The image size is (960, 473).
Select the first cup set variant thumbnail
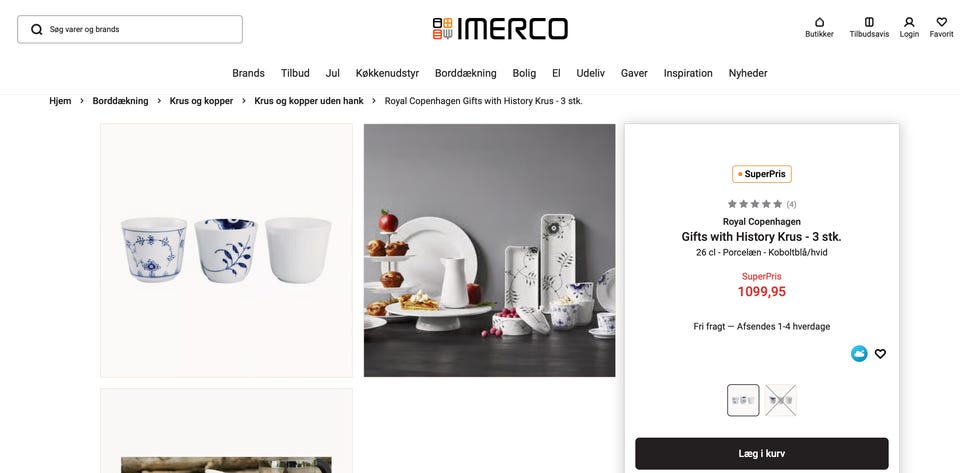743,400
